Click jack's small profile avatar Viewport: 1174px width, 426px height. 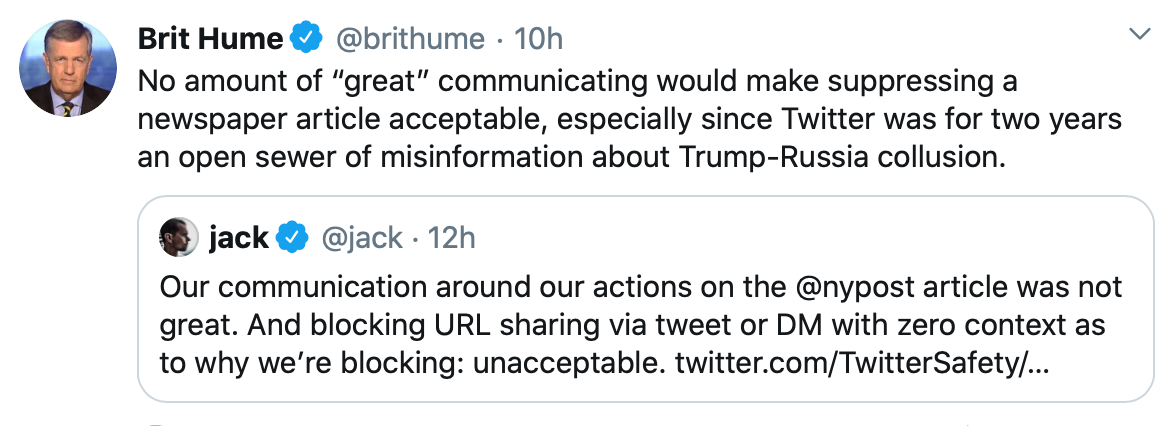(x=180, y=238)
